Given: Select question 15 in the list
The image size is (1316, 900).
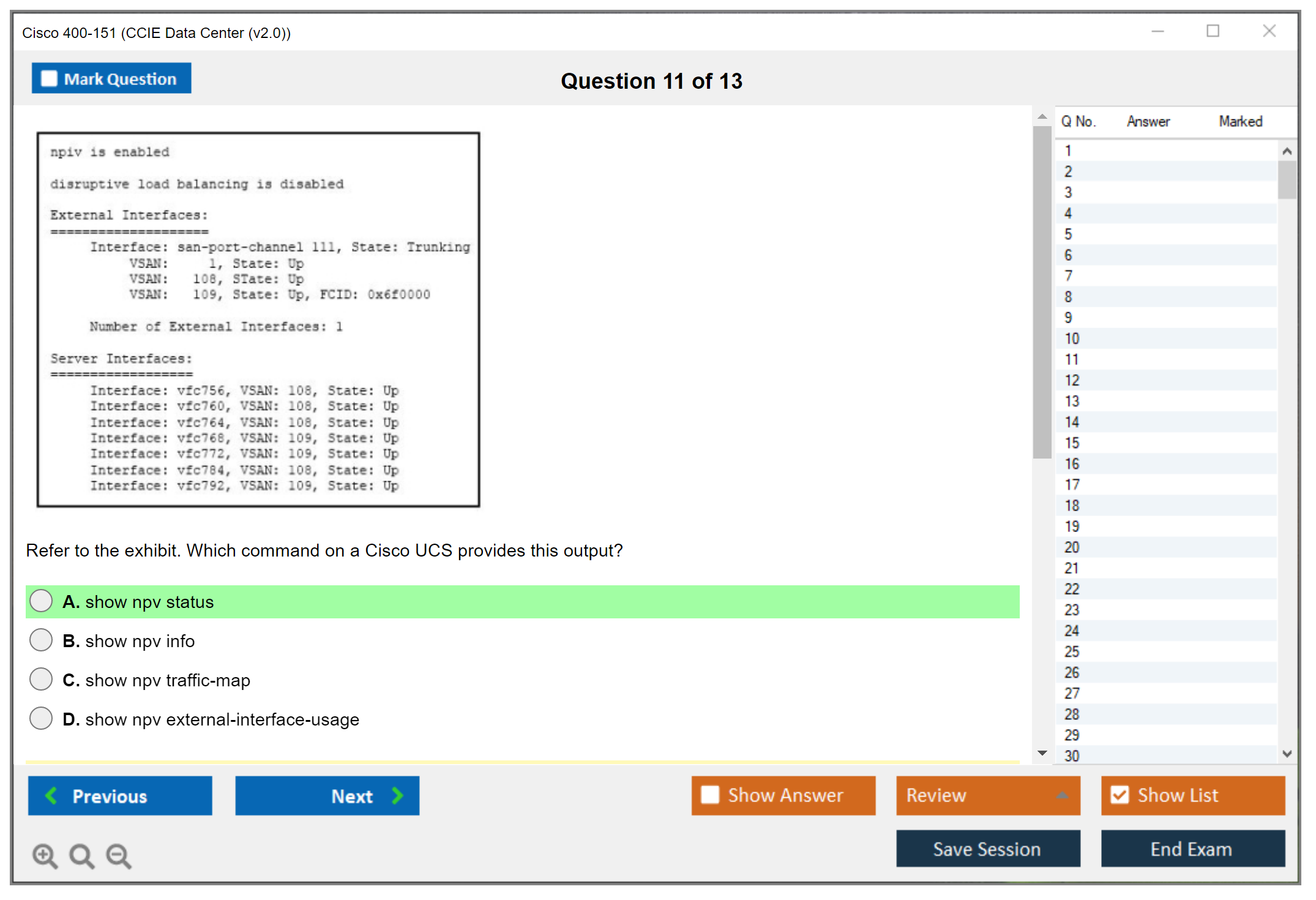Looking at the screenshot, I should (1072, 443).
